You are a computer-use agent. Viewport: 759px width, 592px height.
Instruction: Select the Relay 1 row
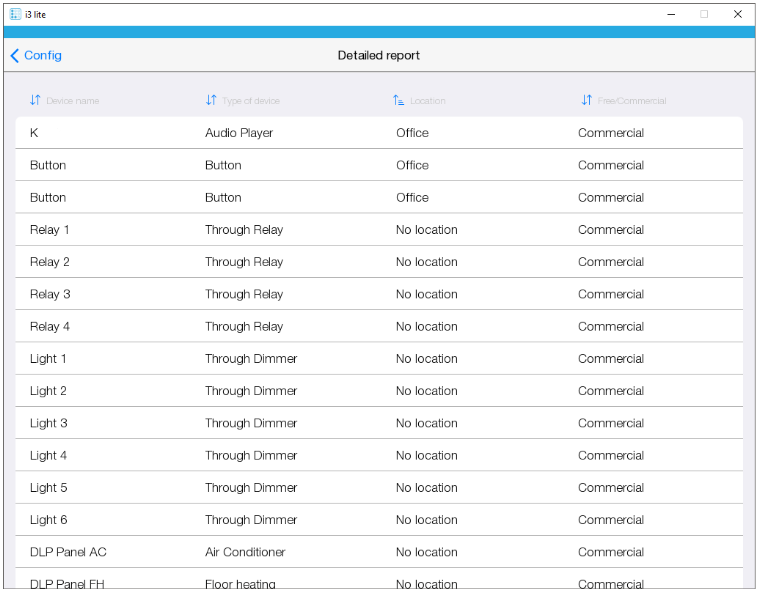(x=379, y=230)
